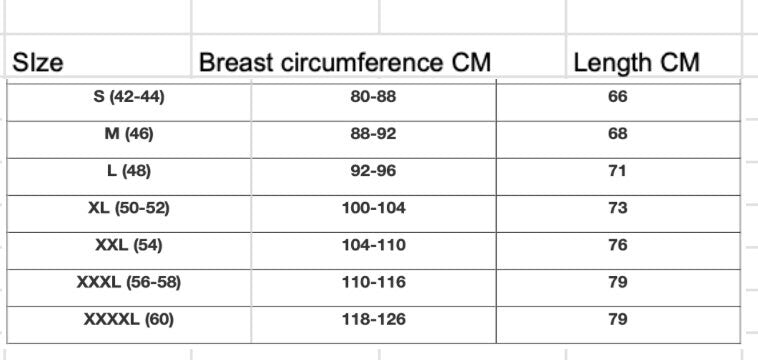Click the 'S (42-44)' size cell
Viewport: 758px width, 360px height.
pyautogui.click(x=129, y=102)
